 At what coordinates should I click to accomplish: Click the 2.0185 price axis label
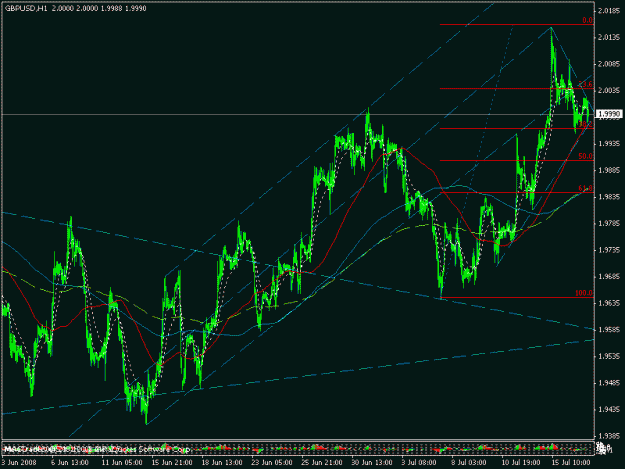[x=609, y=11]
